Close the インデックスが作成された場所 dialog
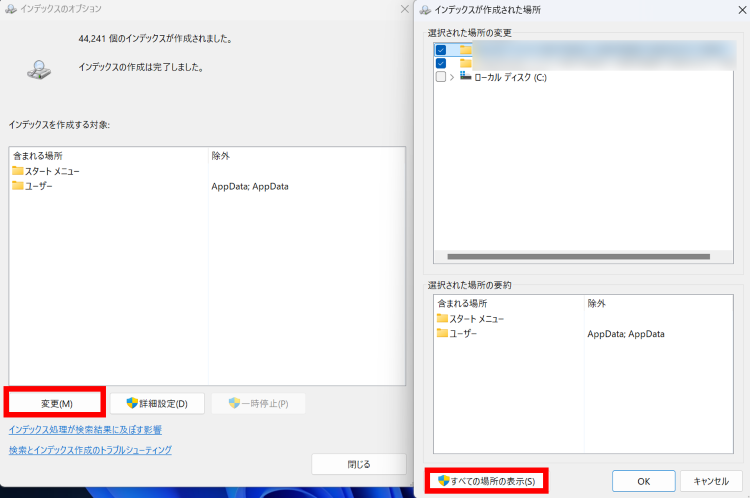The image size is (750, 498). click(x=742, y=10)
